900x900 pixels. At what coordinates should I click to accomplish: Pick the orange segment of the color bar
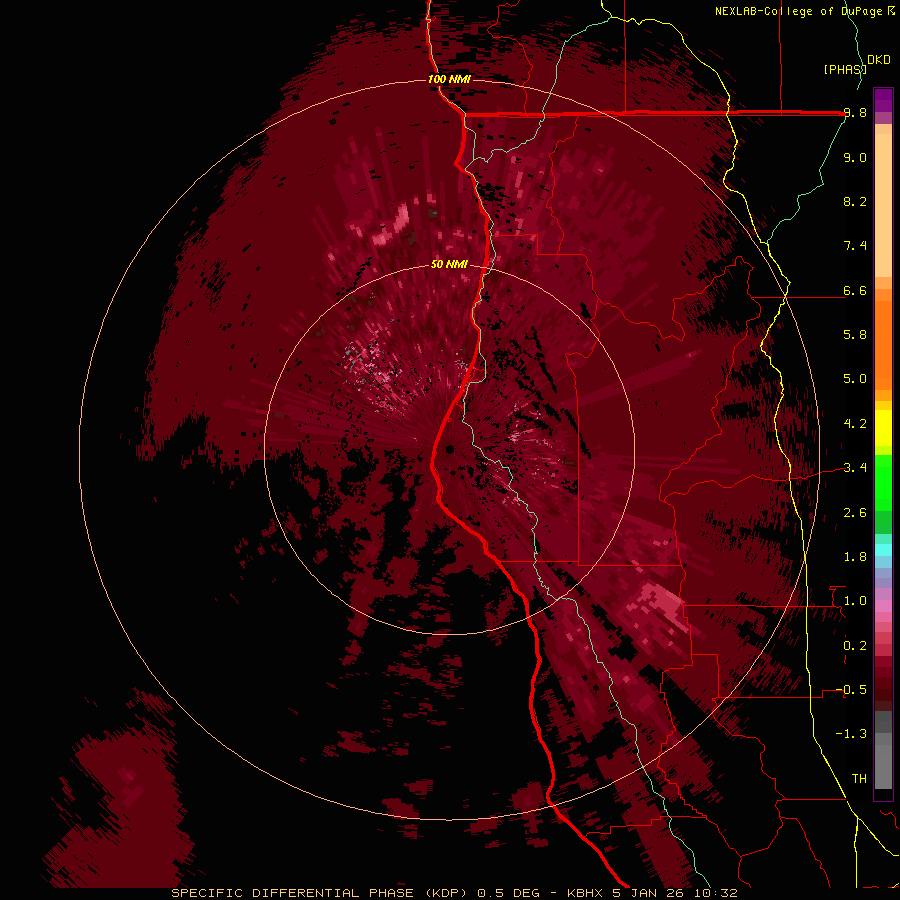[x=883, y=344]
